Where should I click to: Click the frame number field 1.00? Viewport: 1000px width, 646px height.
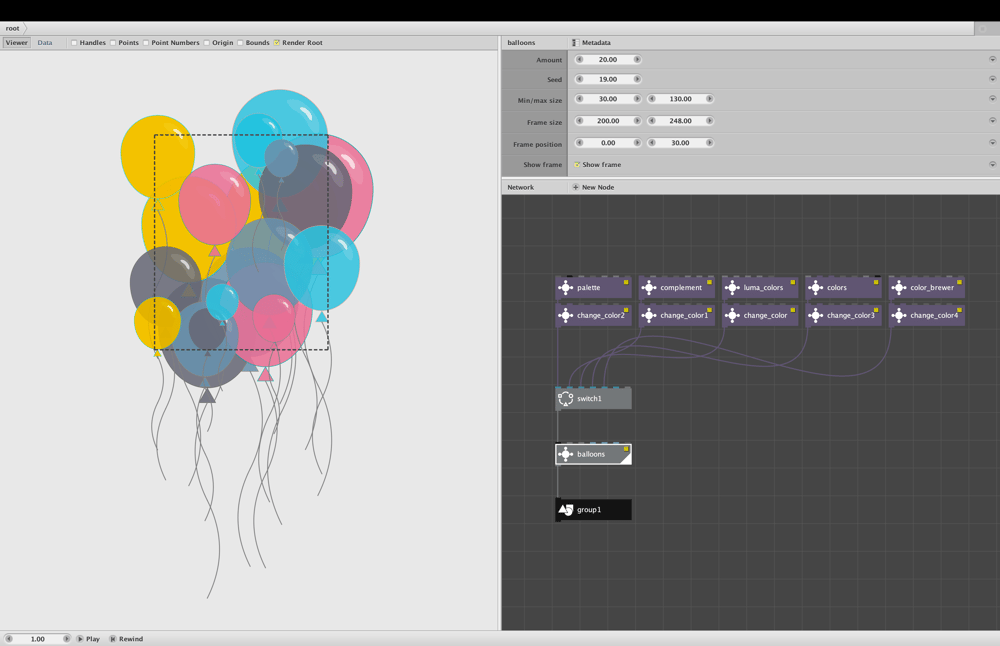[x=38, y=638]
